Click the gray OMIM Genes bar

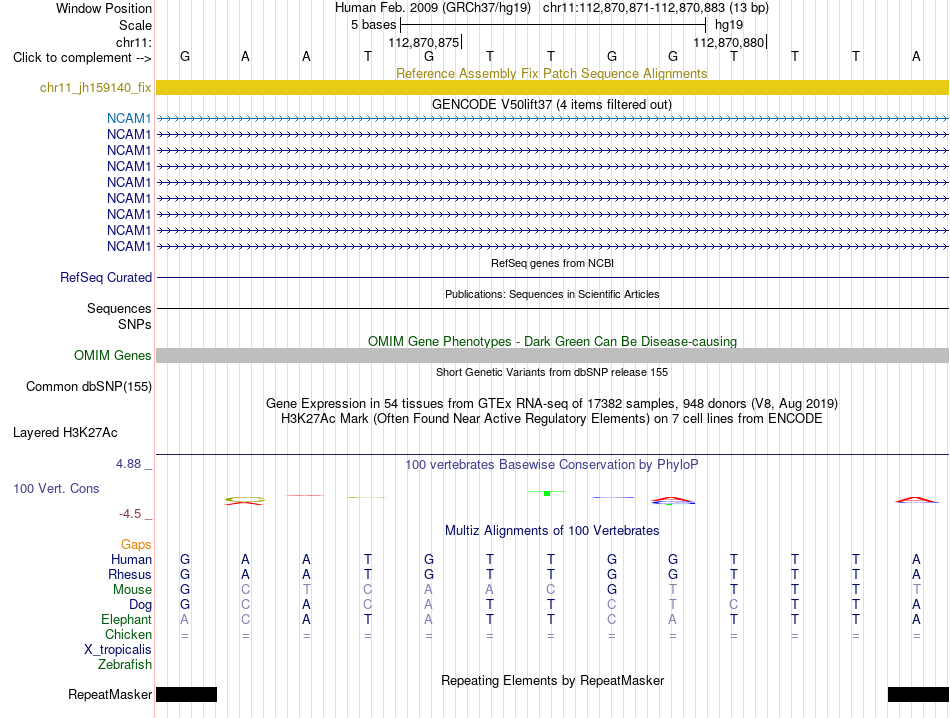[552, 356]
